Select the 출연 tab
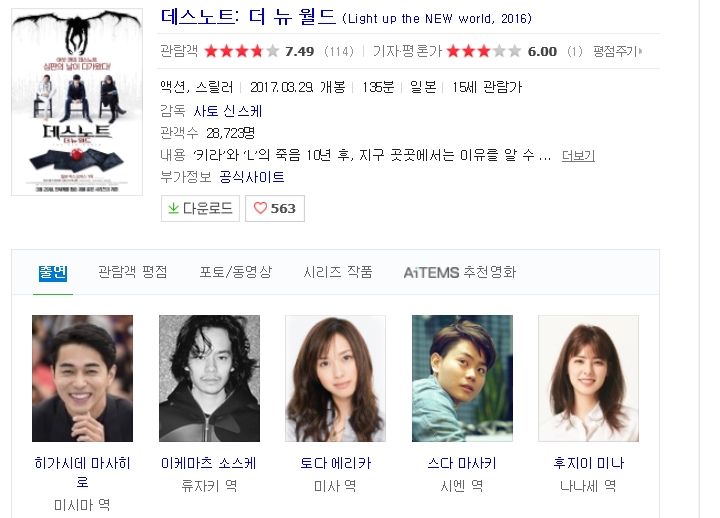This screenshot has height=518, width=720. click(x=53, y=273)
